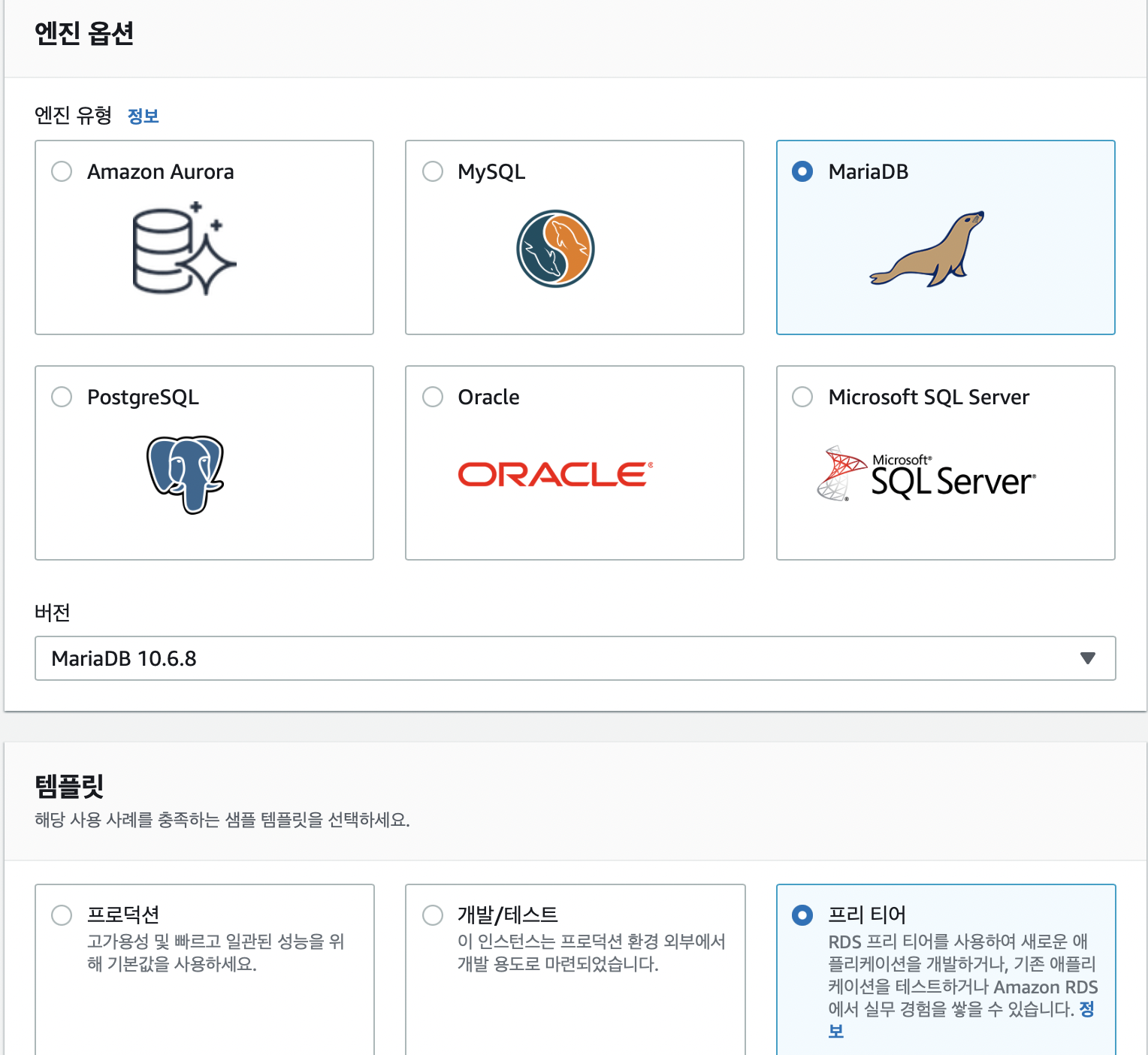Screen dimensions: 1148x1055
Task: Click the MariaDB label text
Action: click(x=869, y=172)
